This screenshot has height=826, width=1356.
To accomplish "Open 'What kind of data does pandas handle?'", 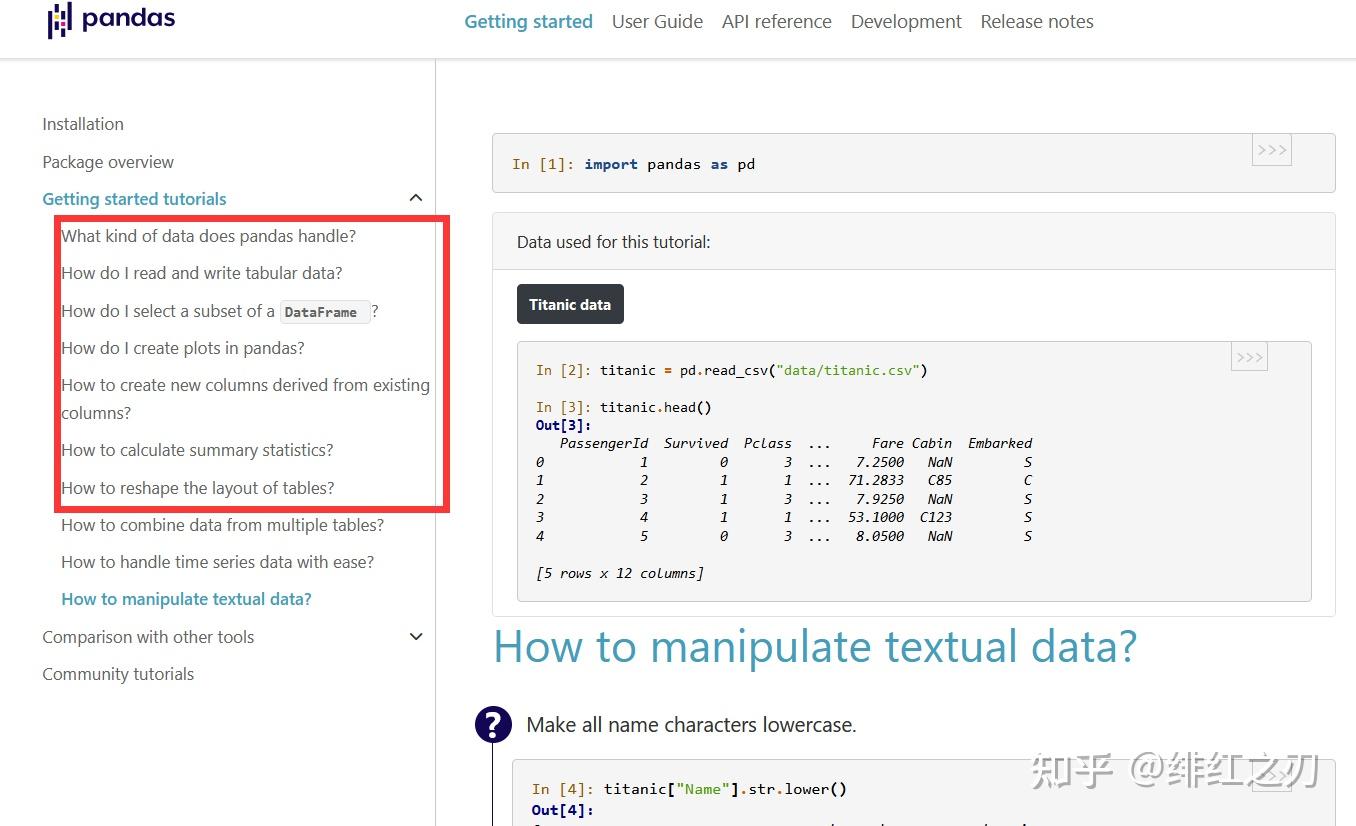I will (x=208, y=235).
